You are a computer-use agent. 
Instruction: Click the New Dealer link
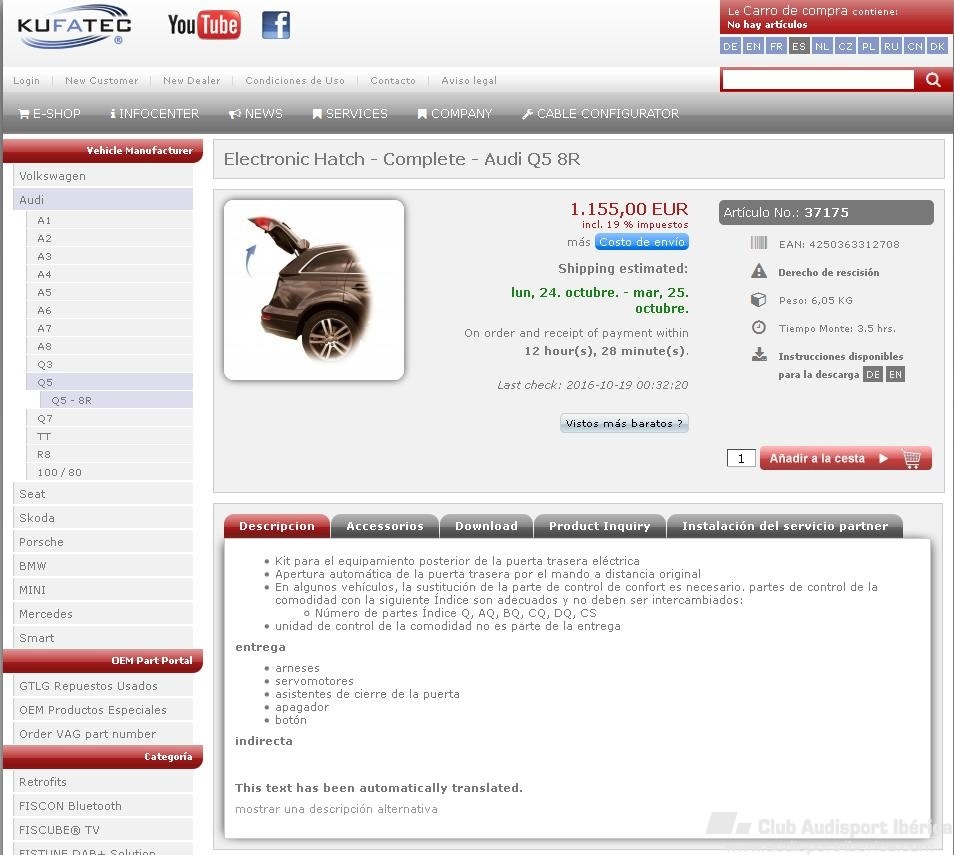(x=192, y=80)
